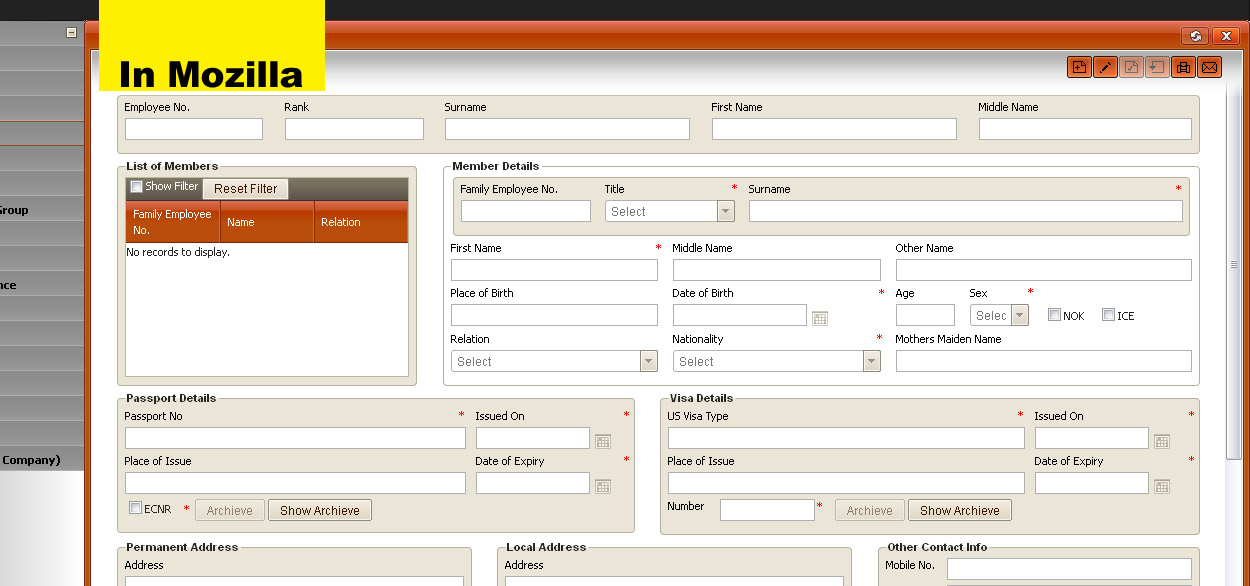Open calendar for Visa Issued On

pos(1161,441)
